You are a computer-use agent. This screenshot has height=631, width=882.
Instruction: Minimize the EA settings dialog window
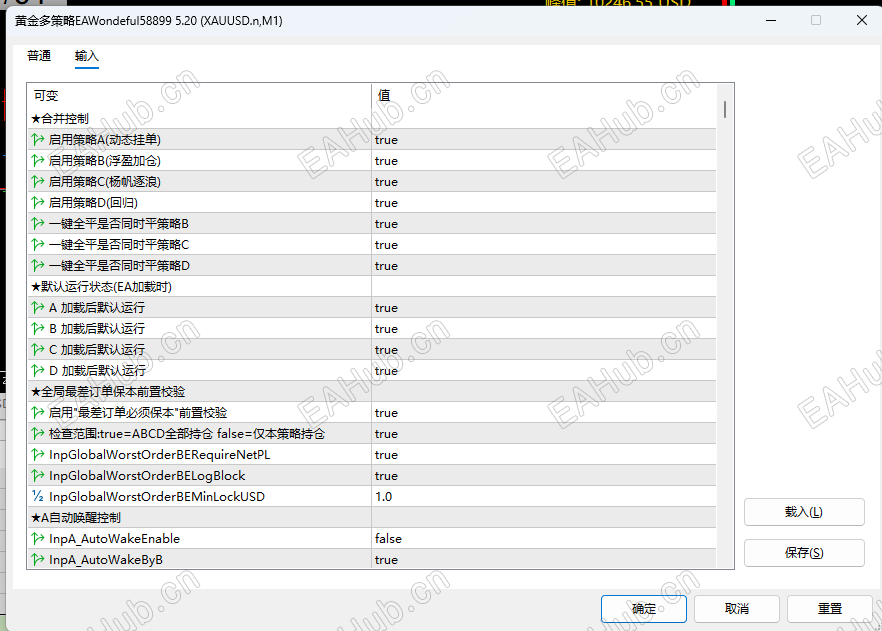point(771,20)
